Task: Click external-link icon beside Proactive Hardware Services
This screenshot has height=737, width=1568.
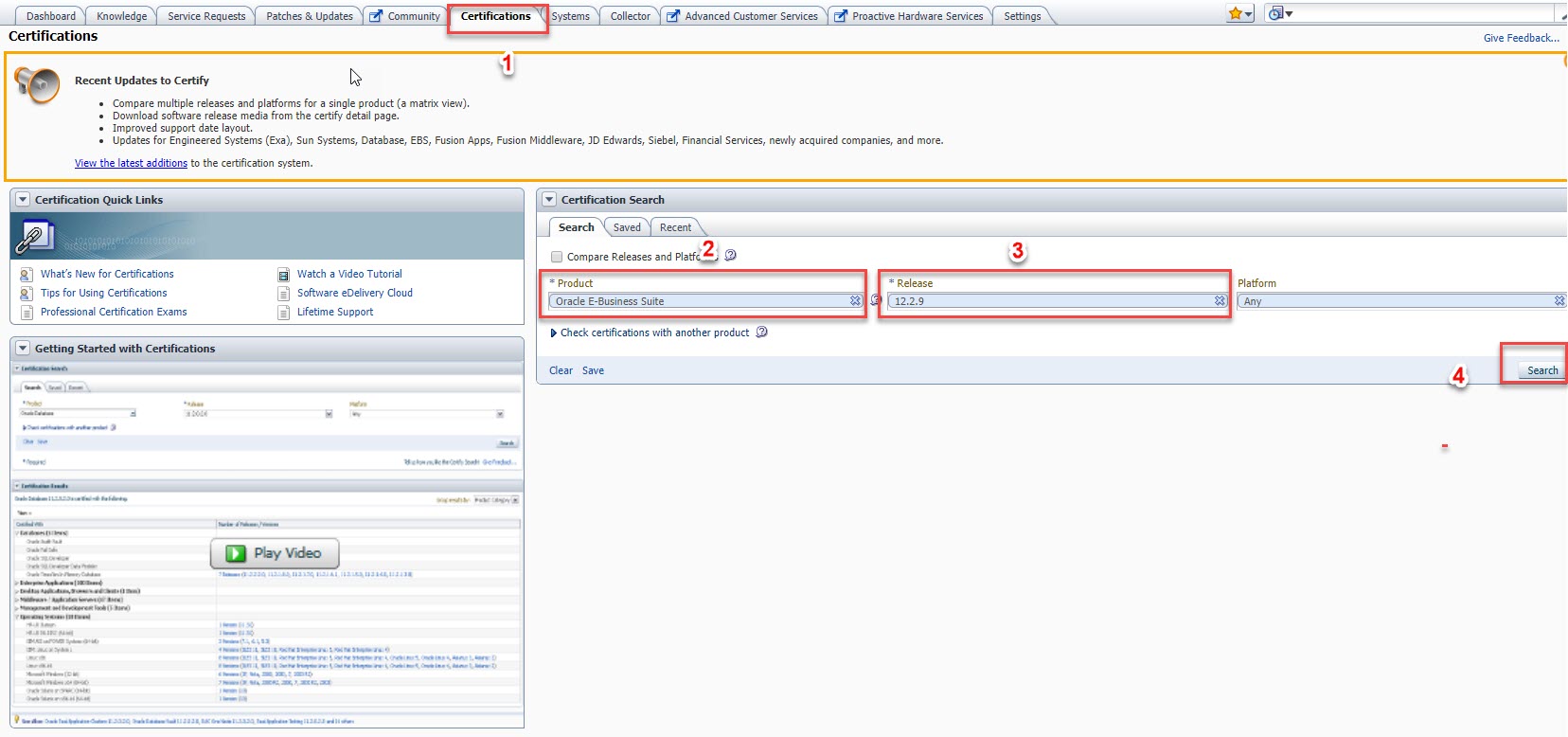Action: [x=841, y=16]
